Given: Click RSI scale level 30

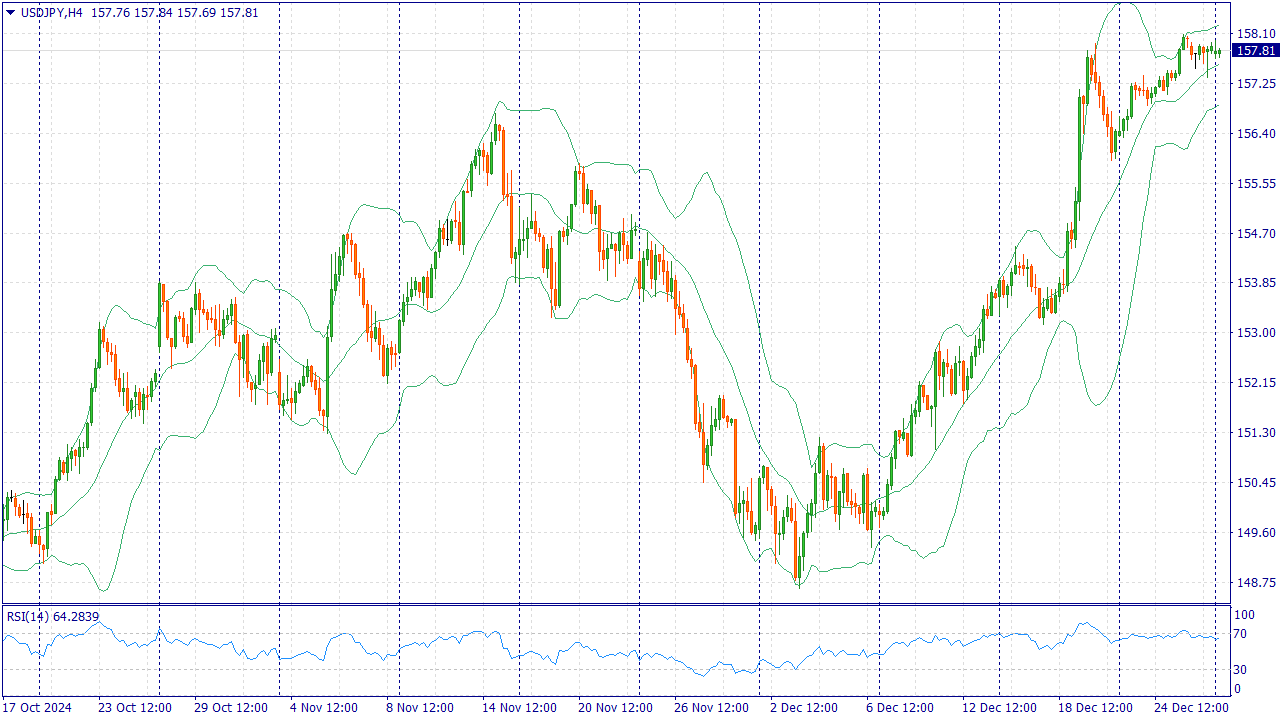Looking at the screenshot, I should coord(1240,670).
